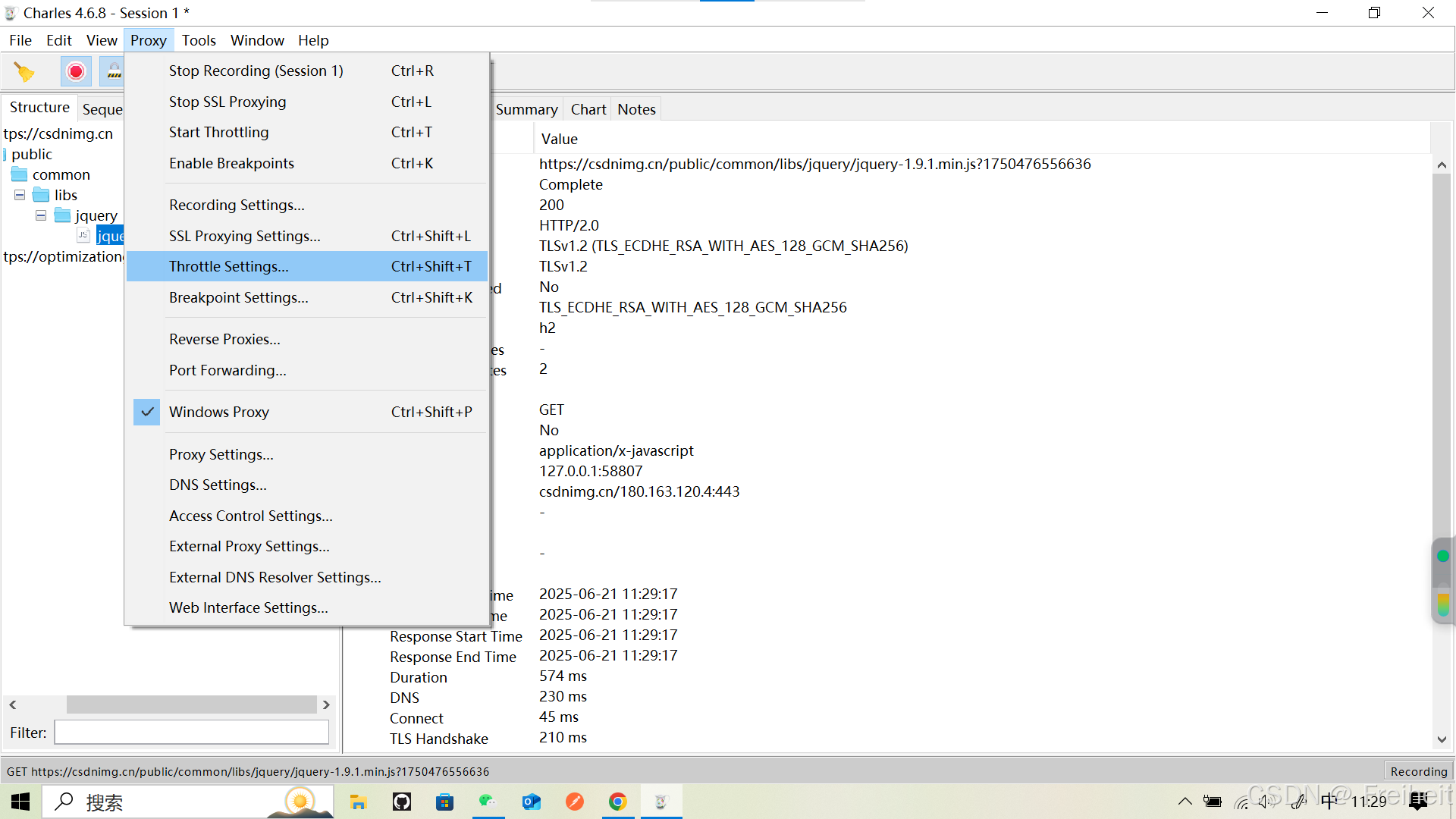
Task: Open File Explorer from taskbar
Action: click(x=358, y=802)
